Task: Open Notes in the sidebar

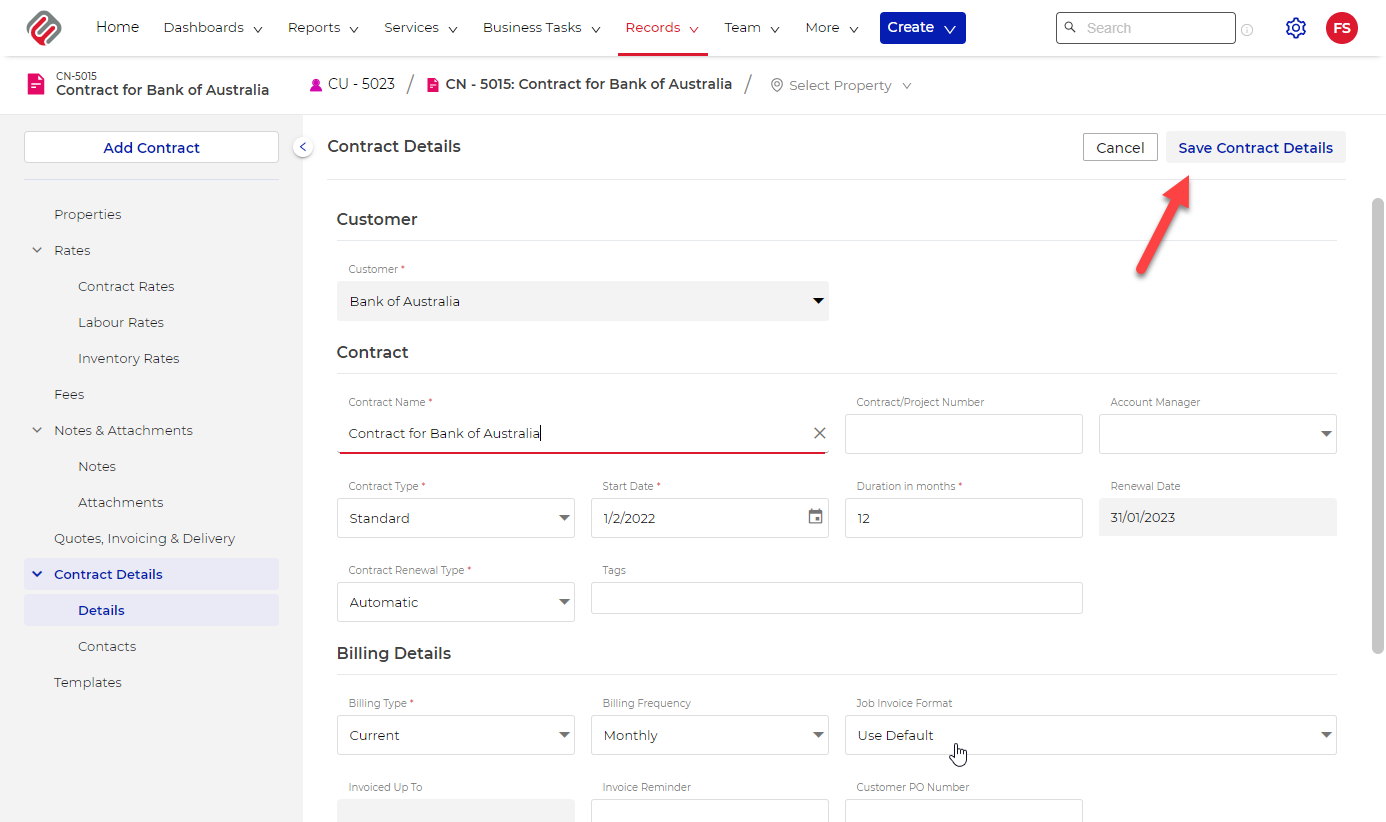Action: coord(97,466)
